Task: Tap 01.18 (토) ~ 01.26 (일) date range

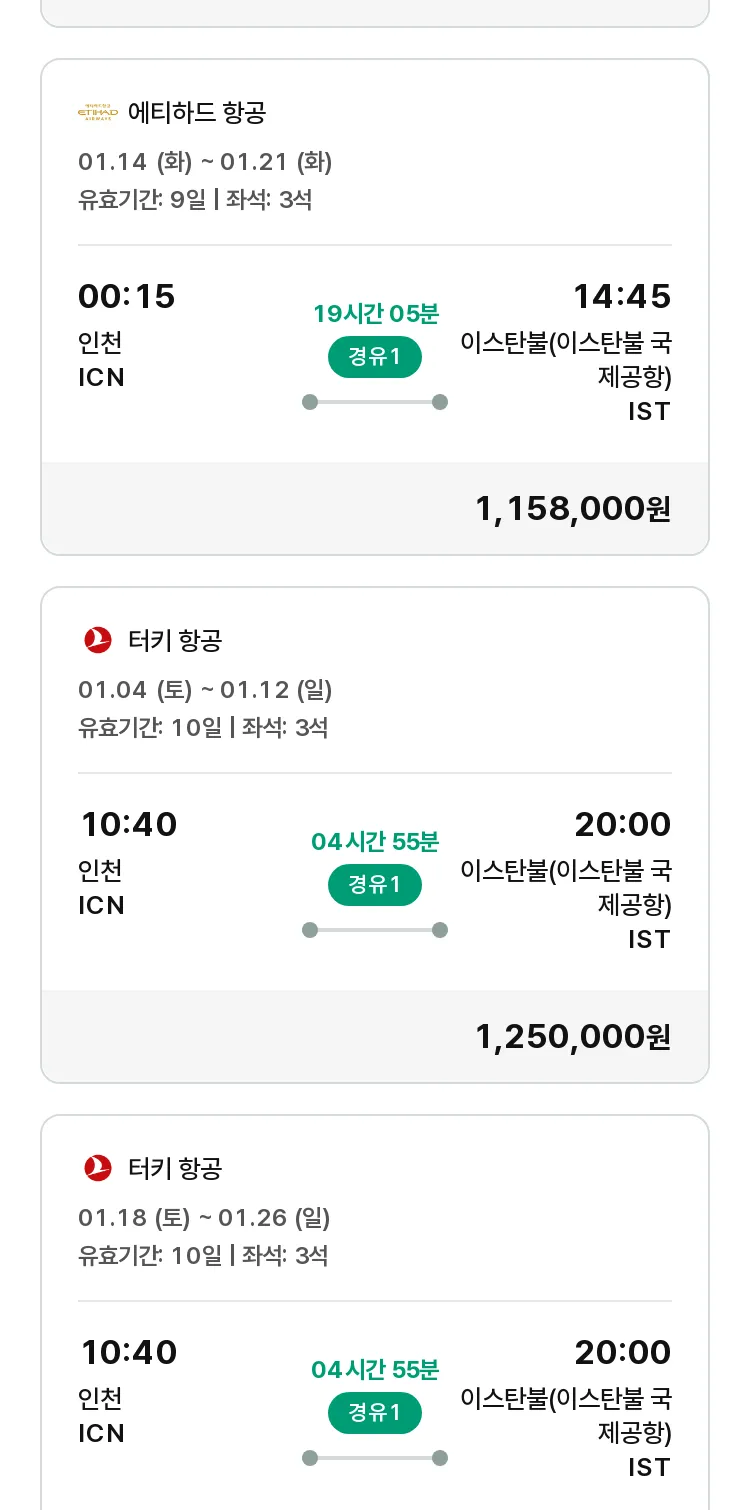Action: tap(204, 1218)
